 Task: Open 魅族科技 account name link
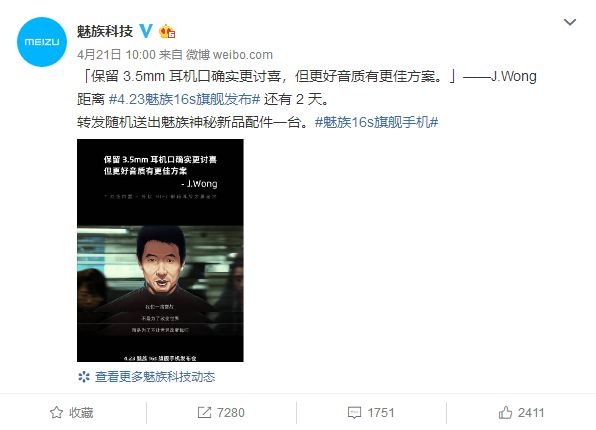(x=105, y=31)
